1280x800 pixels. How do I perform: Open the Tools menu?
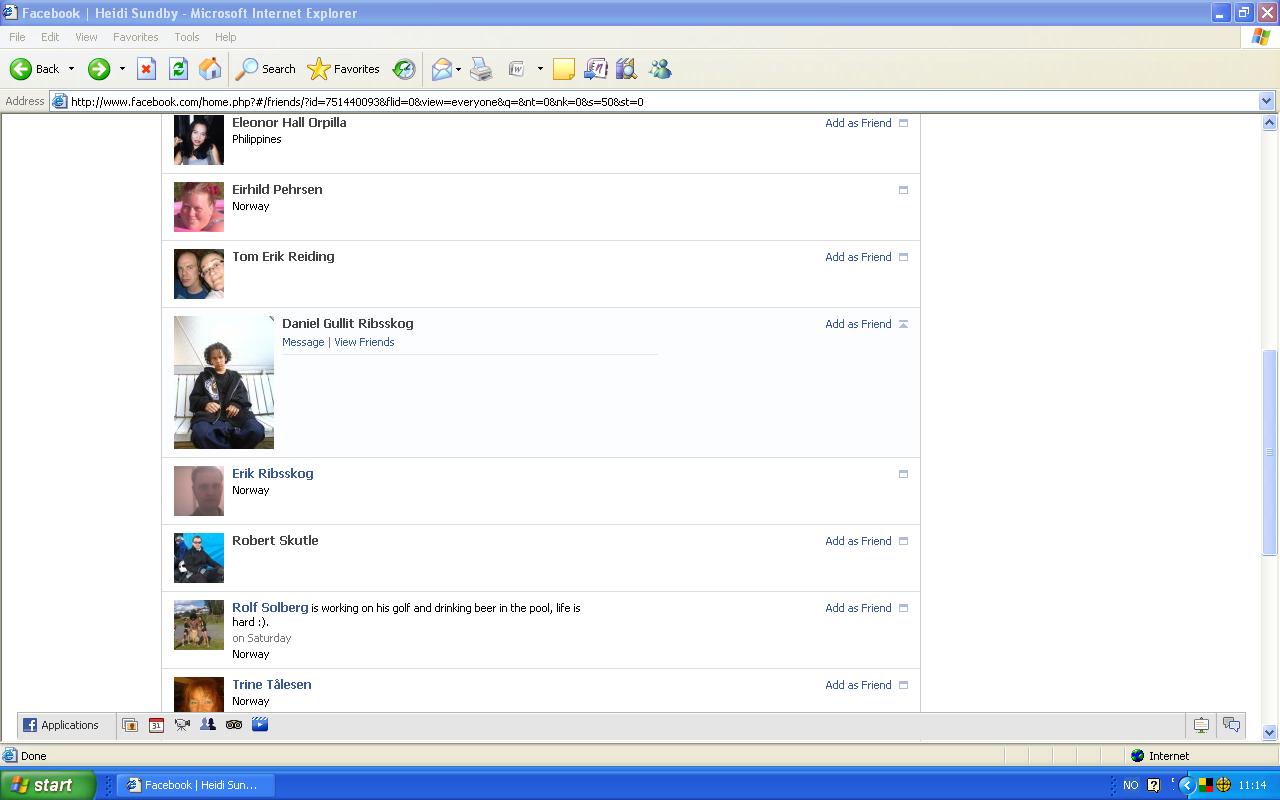coord(187,37)
